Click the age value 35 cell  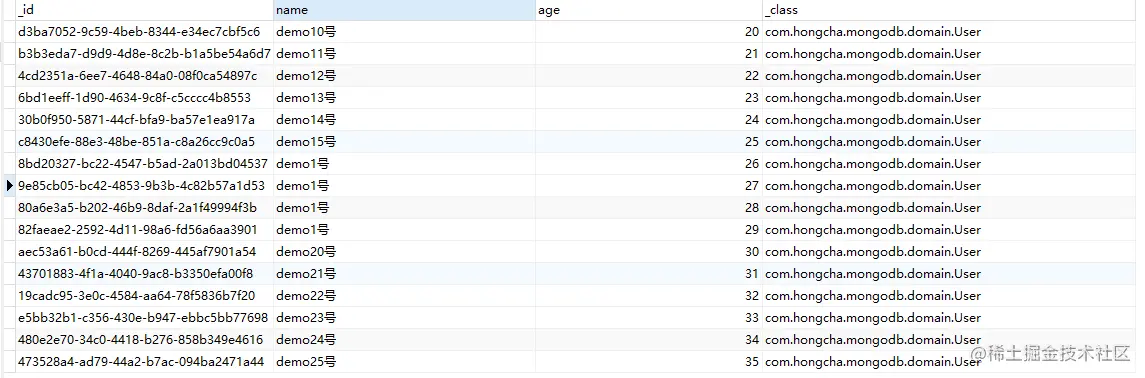pyautogui.click(x=648, y=361)
